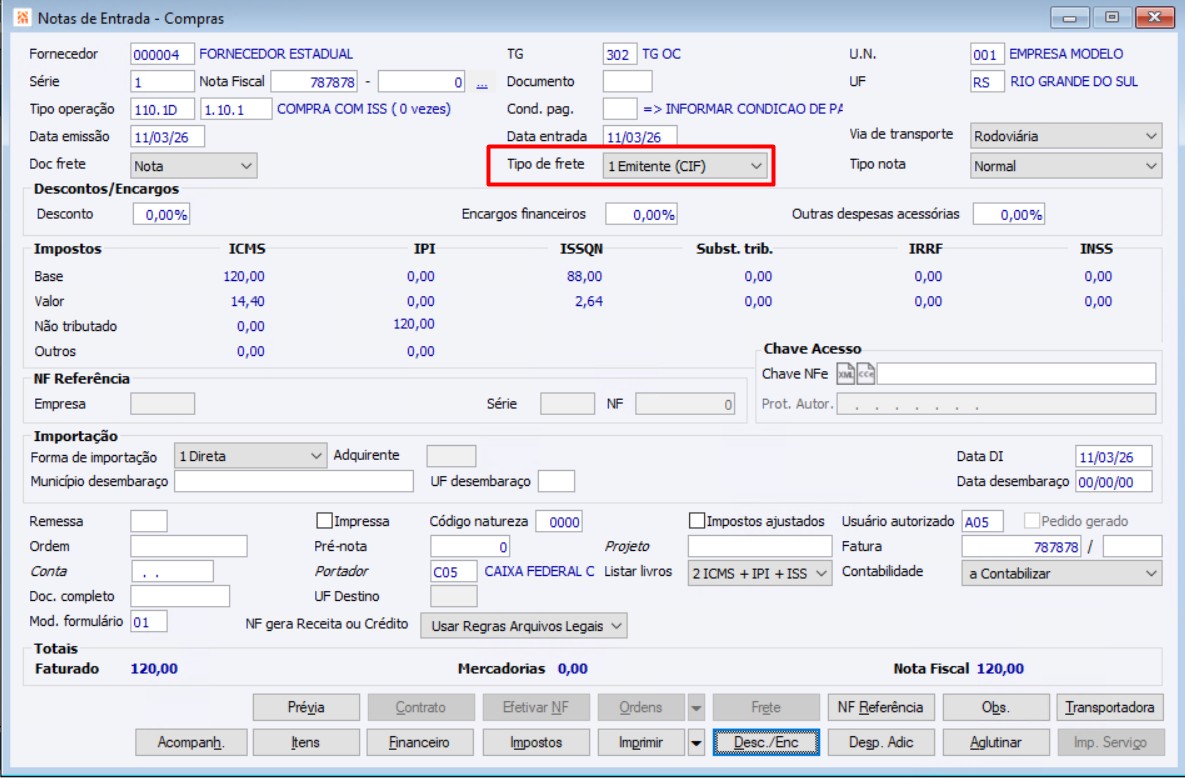This screenshot has width=1185, height=779.
Task: Open the Forma de importação dropdown
Action: click(250, 456)
